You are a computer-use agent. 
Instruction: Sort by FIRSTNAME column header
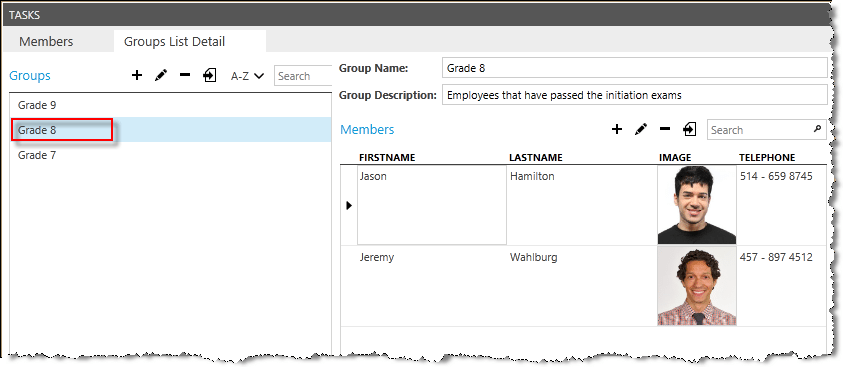coord(387,157)
